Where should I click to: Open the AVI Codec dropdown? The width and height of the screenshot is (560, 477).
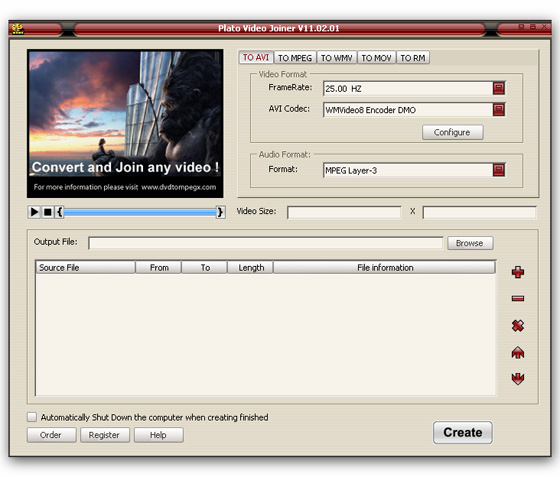499,110
